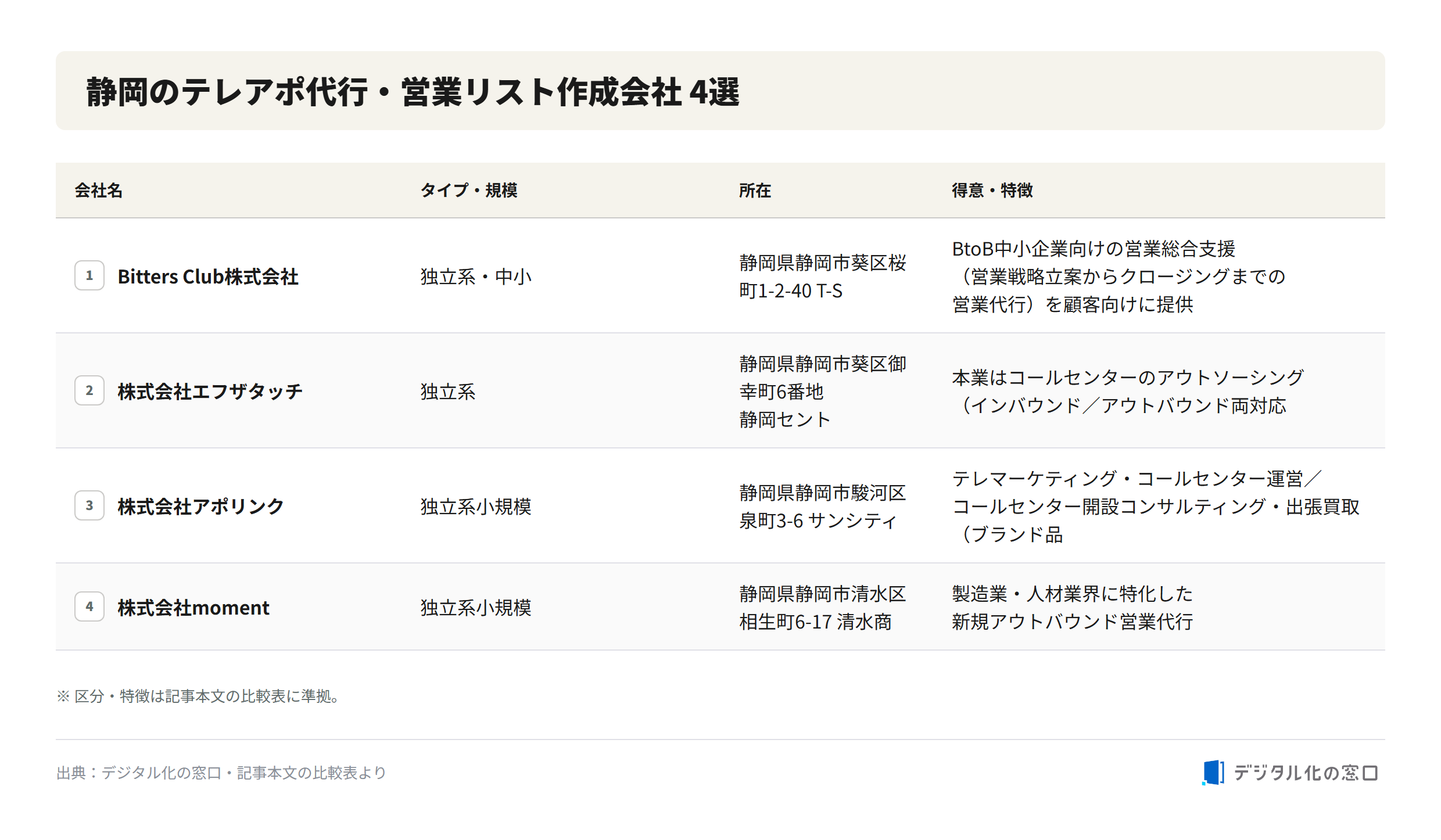This screenshot has height=840, width=1441.
Task: Click the address 静岡県静岡市葵区桜町1-2-40 T-S
Action: (x=823, y=277)
